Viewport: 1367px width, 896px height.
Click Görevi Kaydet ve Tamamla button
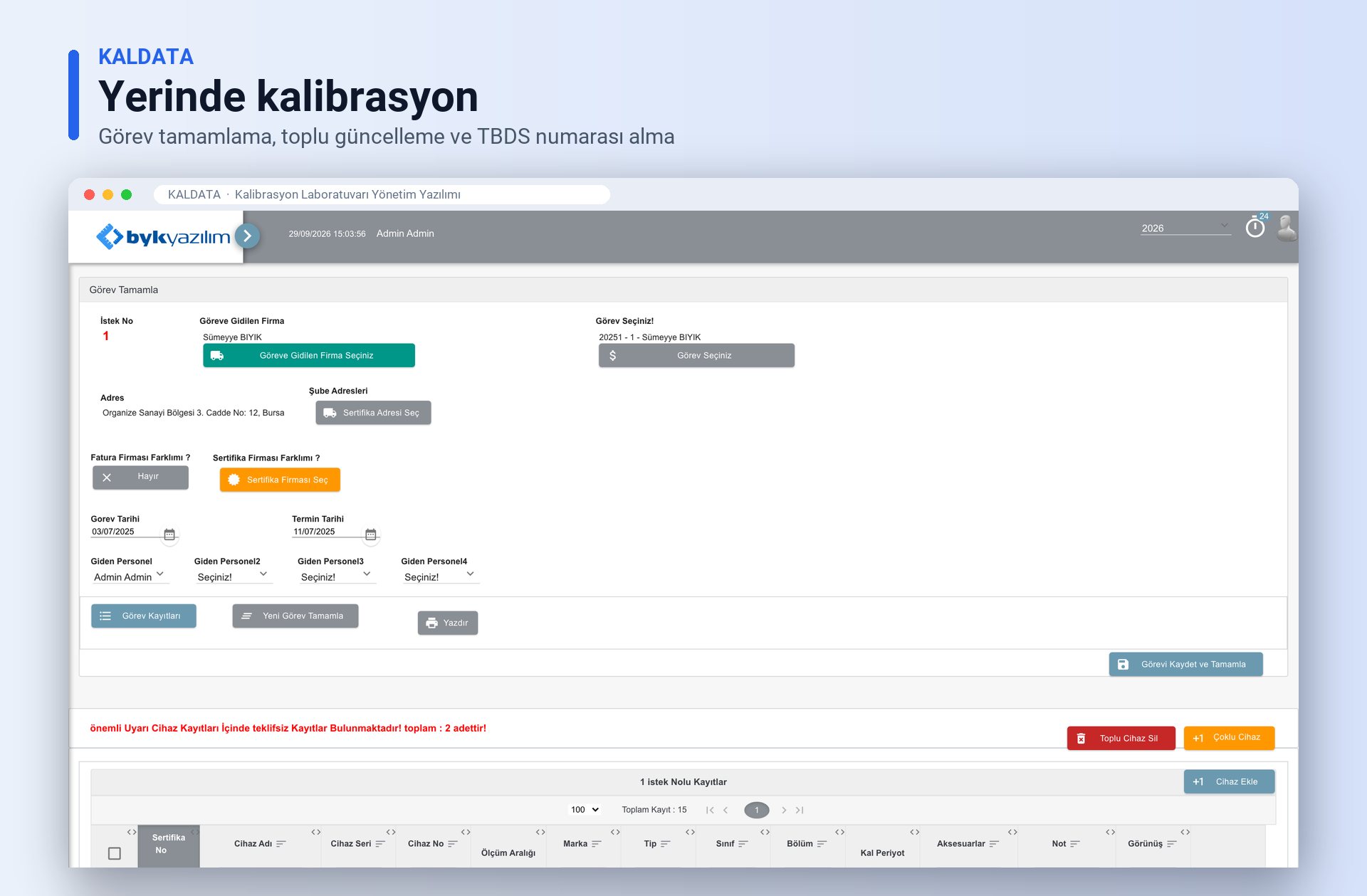(x=1186, y=664)
